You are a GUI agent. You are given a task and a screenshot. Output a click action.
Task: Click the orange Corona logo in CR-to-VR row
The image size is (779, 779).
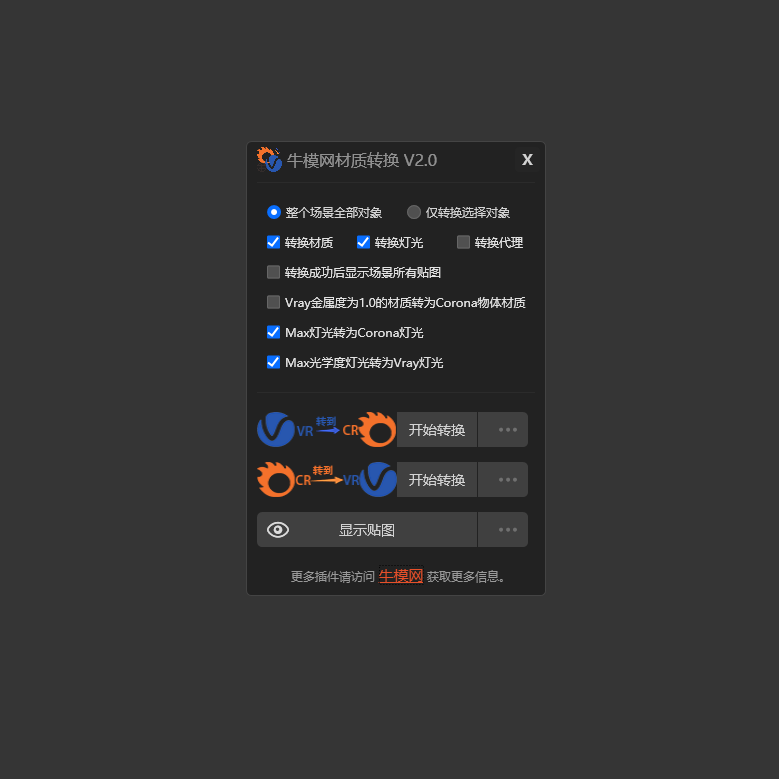(x=276, y=479)
